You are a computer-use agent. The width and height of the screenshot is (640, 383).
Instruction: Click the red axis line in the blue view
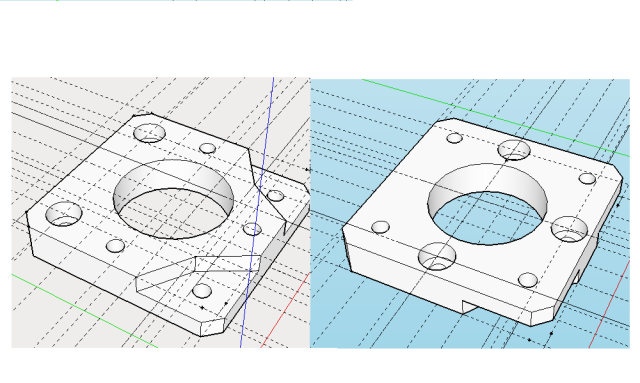610,304
